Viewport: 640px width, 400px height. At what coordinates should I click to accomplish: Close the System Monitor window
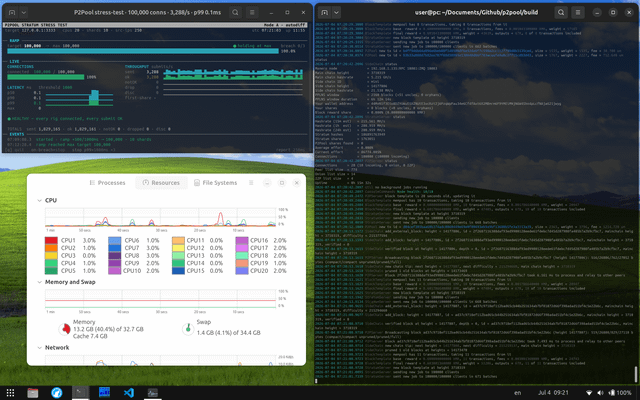tap(297, 183)
